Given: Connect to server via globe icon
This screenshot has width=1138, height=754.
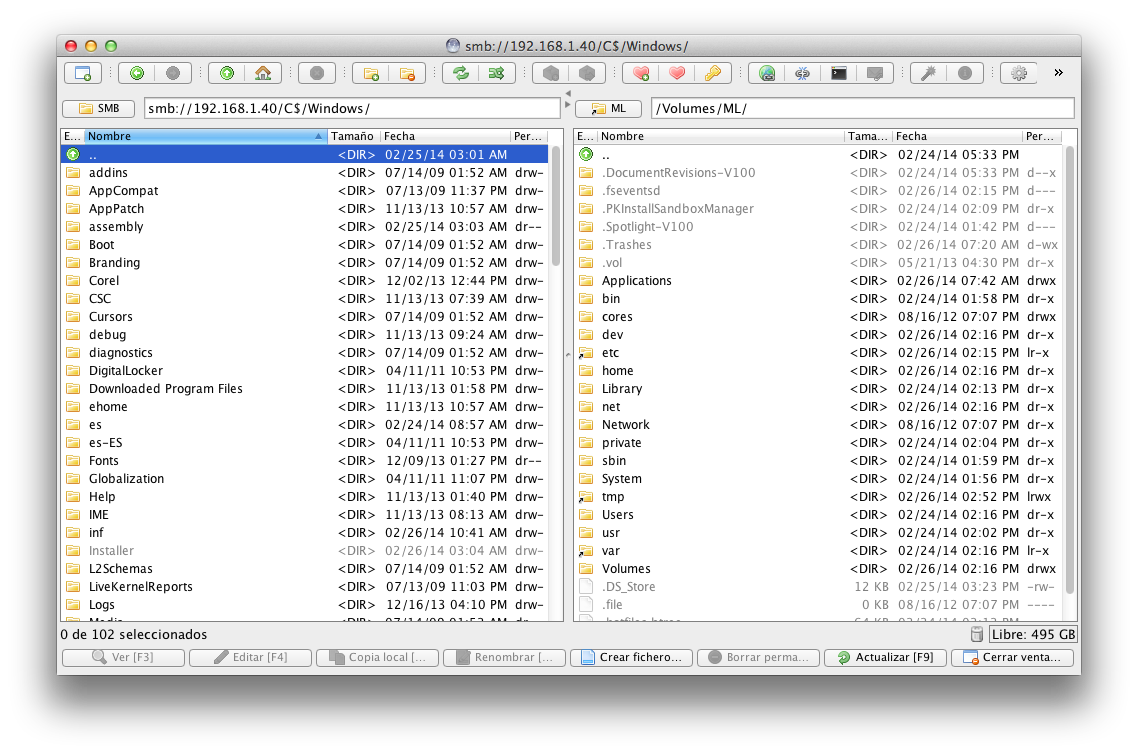Looking at the screenshot, I should point(767,73).
